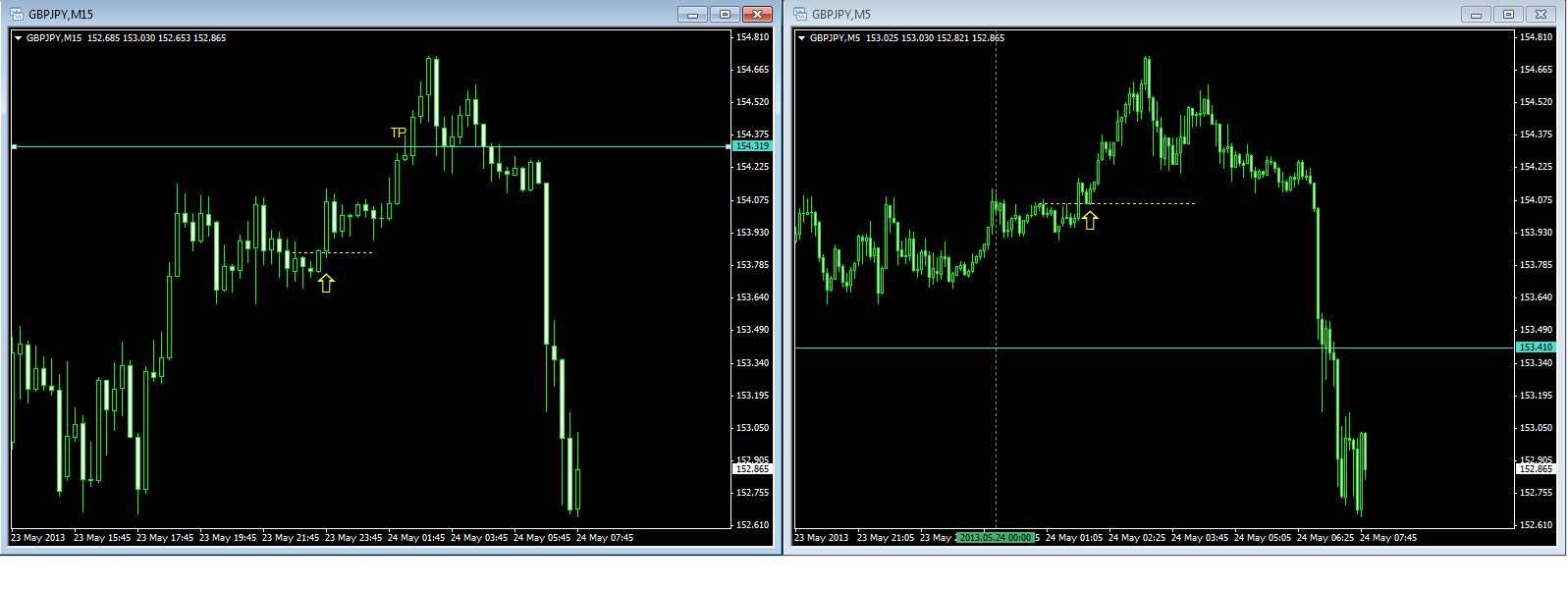Click the 23 May 19:45 time label on M15 axis
This screenshot has height=589, width=1568.
(x=228, y=538)
